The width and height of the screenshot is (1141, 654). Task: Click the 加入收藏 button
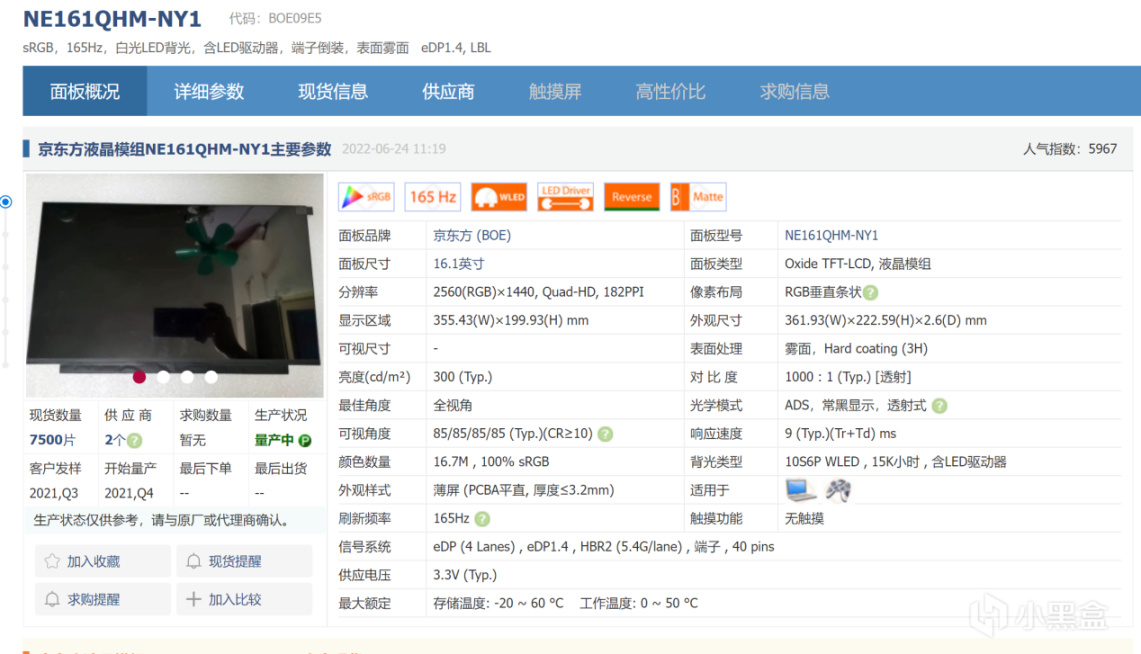click(x=103, y=561)
